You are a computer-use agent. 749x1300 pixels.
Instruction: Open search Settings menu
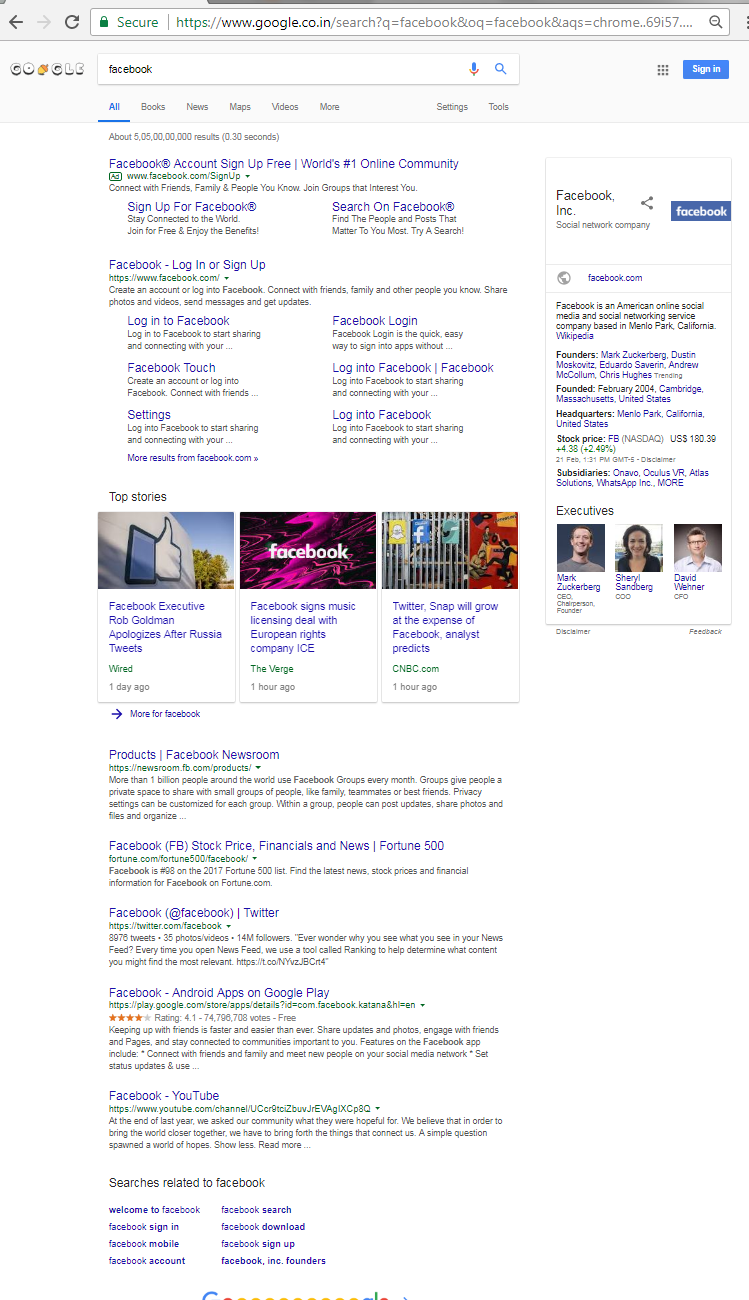pos(452,107)
